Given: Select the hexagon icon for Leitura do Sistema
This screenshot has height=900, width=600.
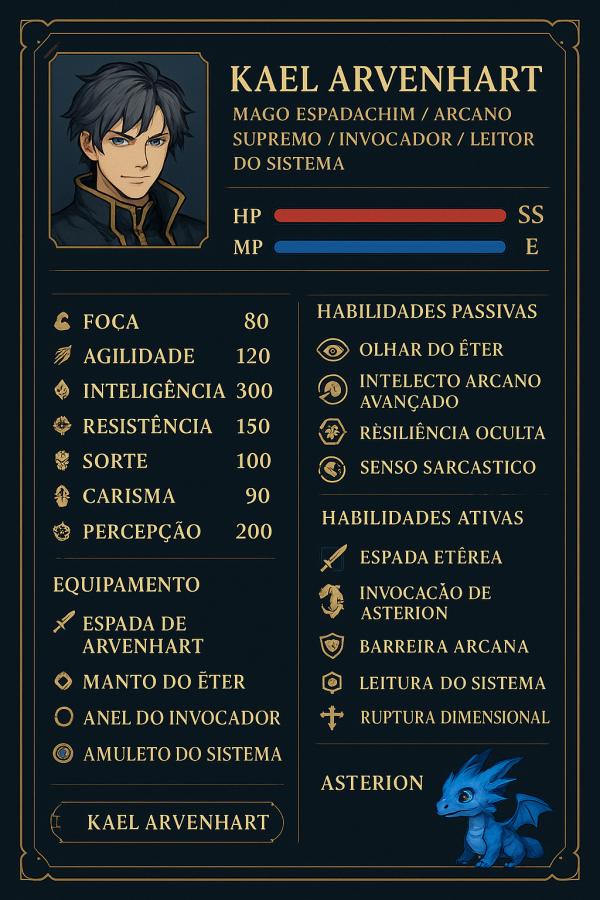Looking at the screenshot, I should pos(332,683).
